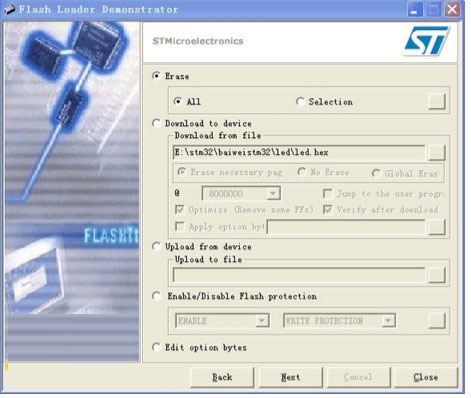Toggle Optimize (Remove some FFs) checkbox

pos(180,210)
